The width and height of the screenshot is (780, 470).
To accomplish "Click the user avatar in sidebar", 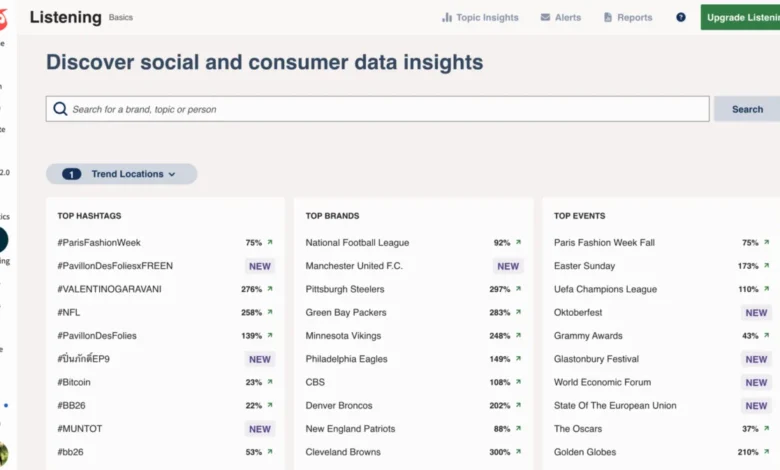I will click(3, 454).
